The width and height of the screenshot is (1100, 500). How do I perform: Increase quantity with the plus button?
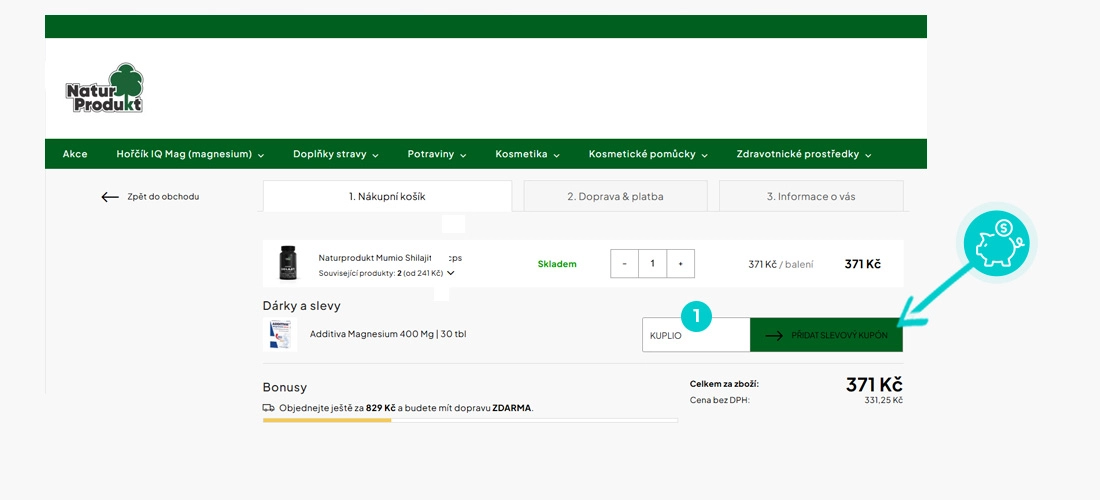[680, 264]
